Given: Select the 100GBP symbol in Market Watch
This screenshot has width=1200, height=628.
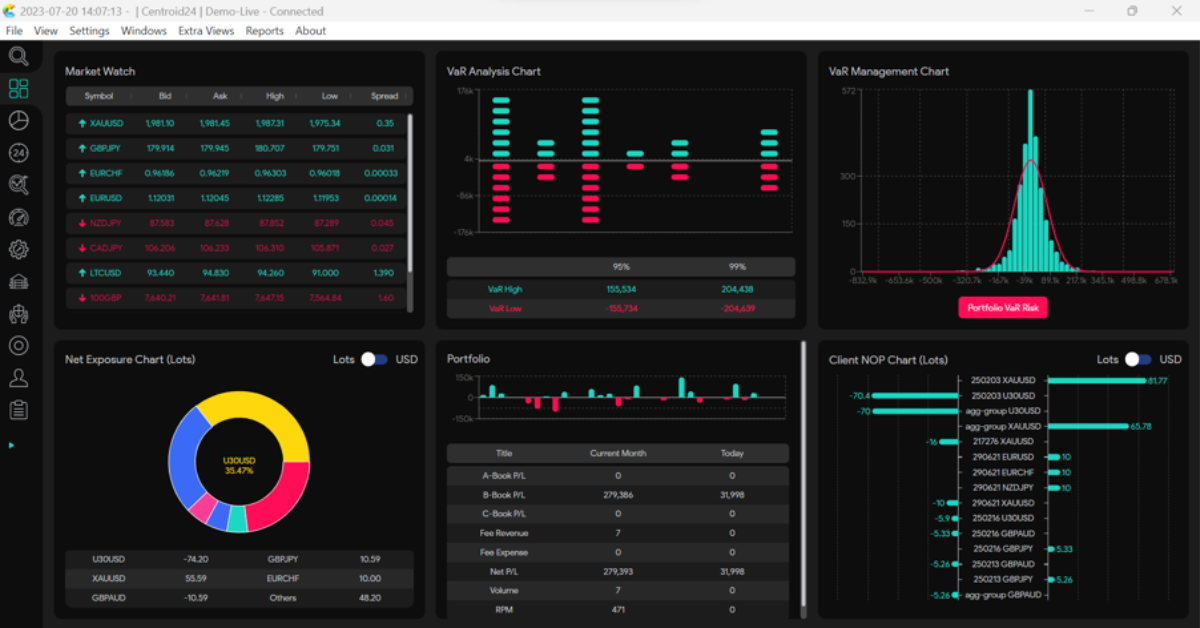Looking at the screenshot, I should [x=105, y=297].
